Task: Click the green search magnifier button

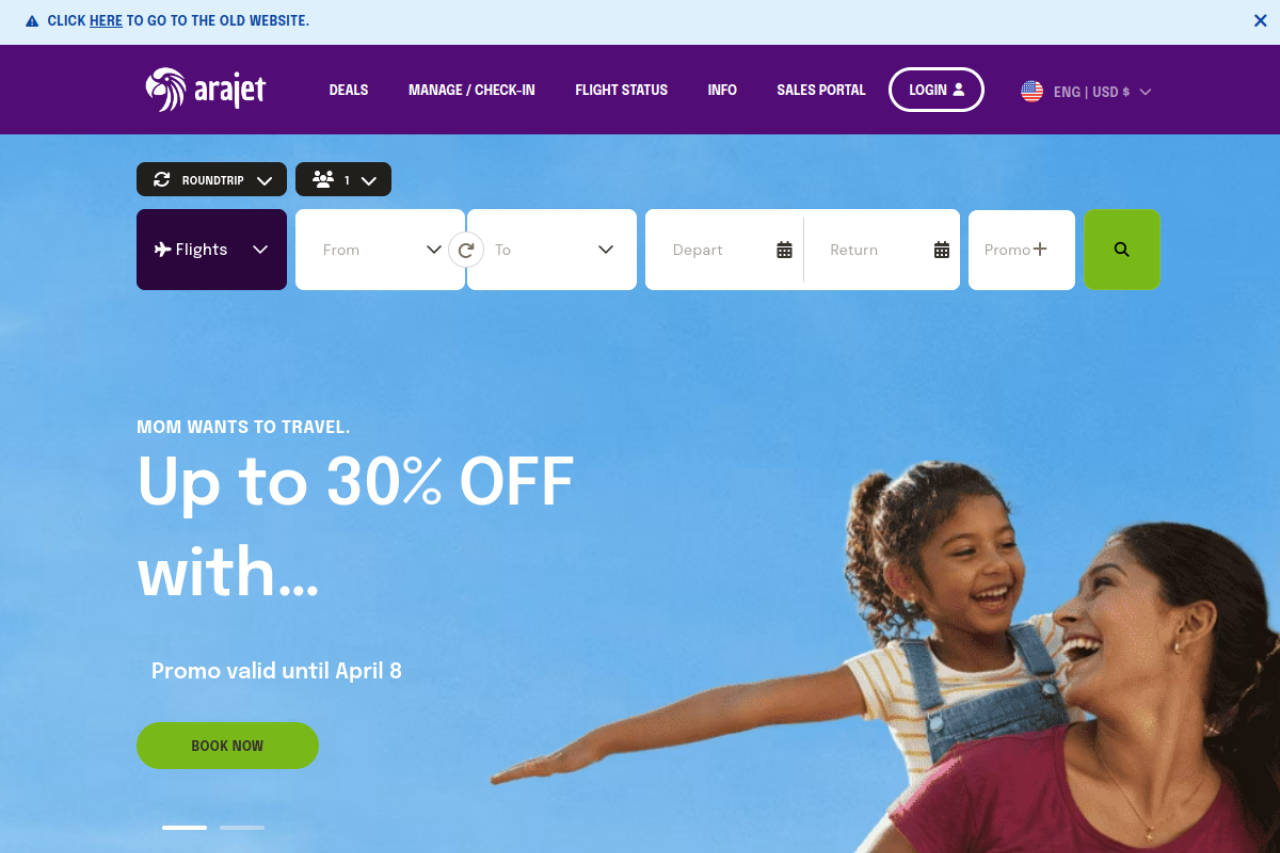Action: pyautogui.click(x=1122, y=250)
